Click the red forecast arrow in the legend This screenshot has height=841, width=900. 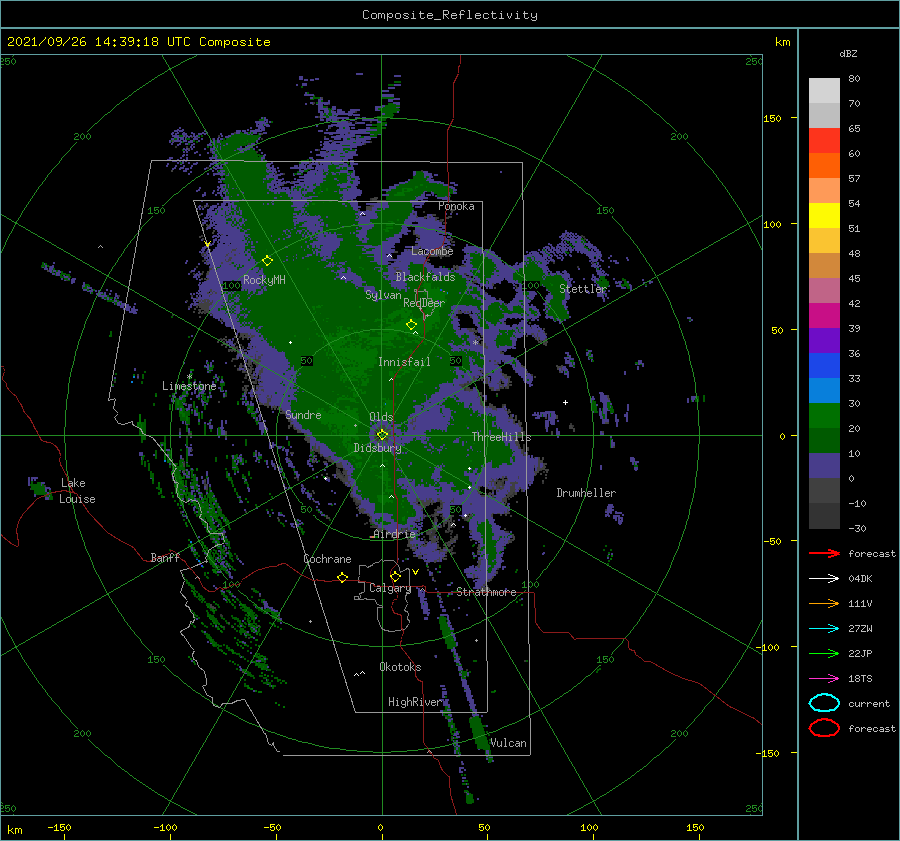pyautogui.click(x=824, y=553)
